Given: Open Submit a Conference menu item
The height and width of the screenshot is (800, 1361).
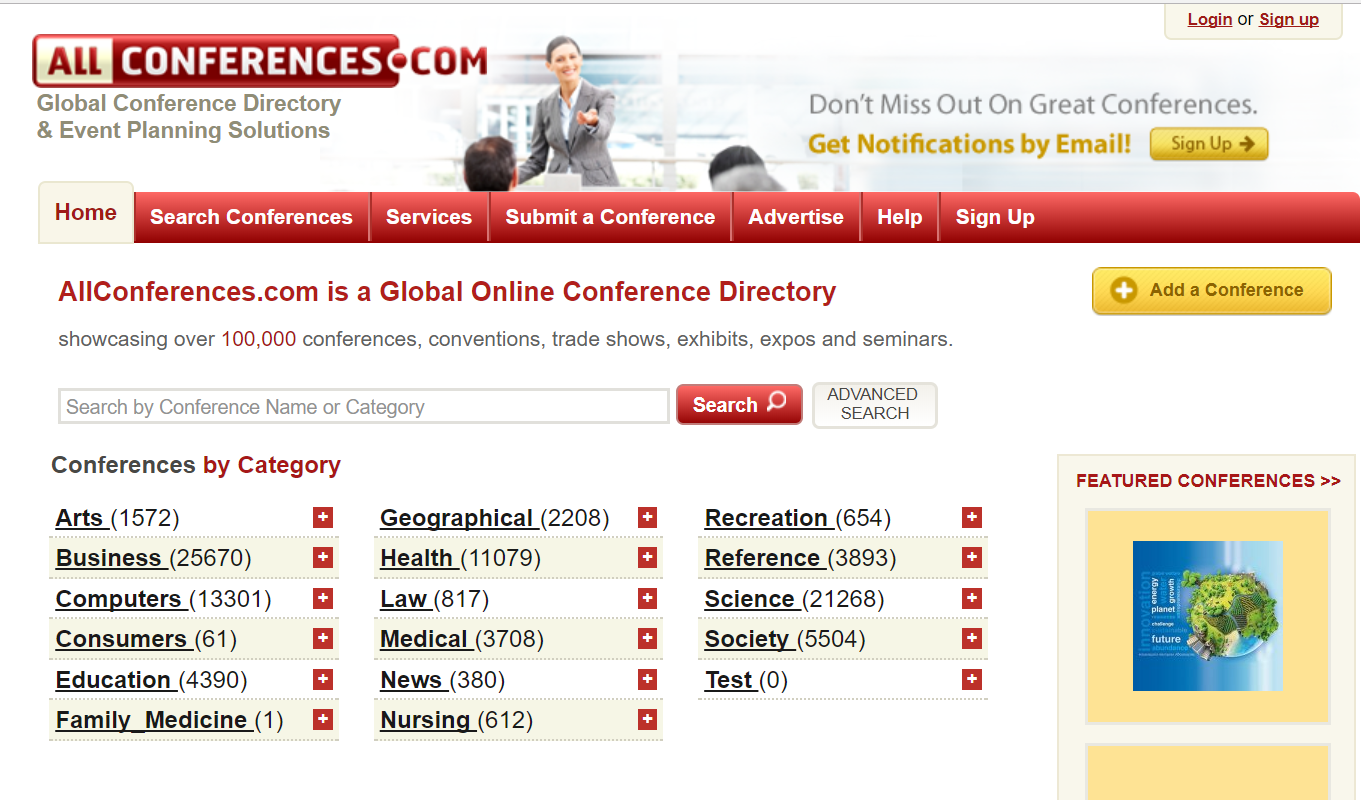Looking at the screenshot, I should [610, 217].
